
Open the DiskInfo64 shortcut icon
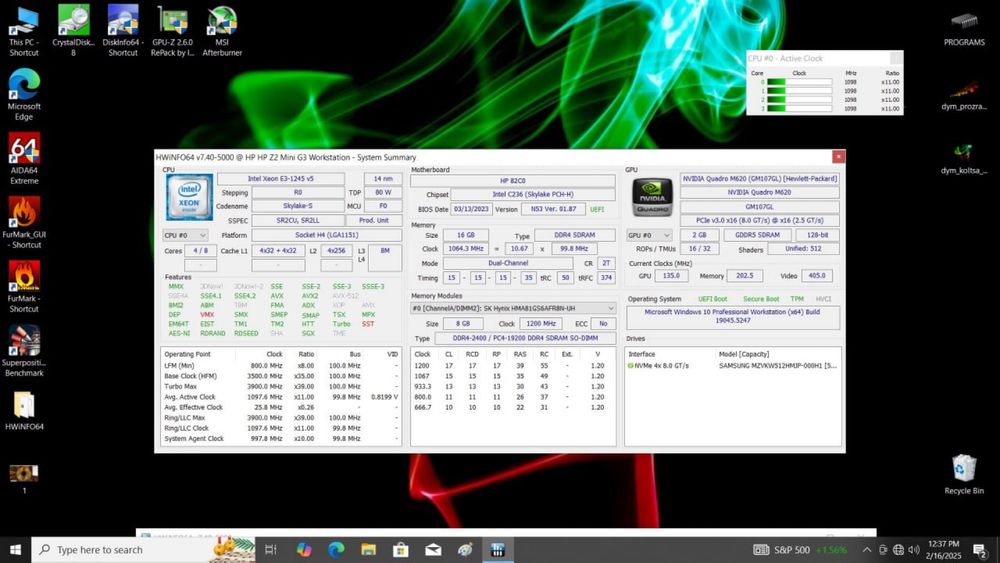click(123, 31)
